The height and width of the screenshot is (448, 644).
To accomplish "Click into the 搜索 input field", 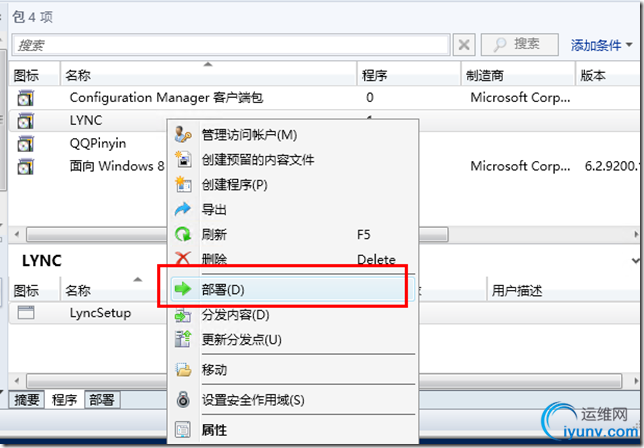I will point(231,44).
